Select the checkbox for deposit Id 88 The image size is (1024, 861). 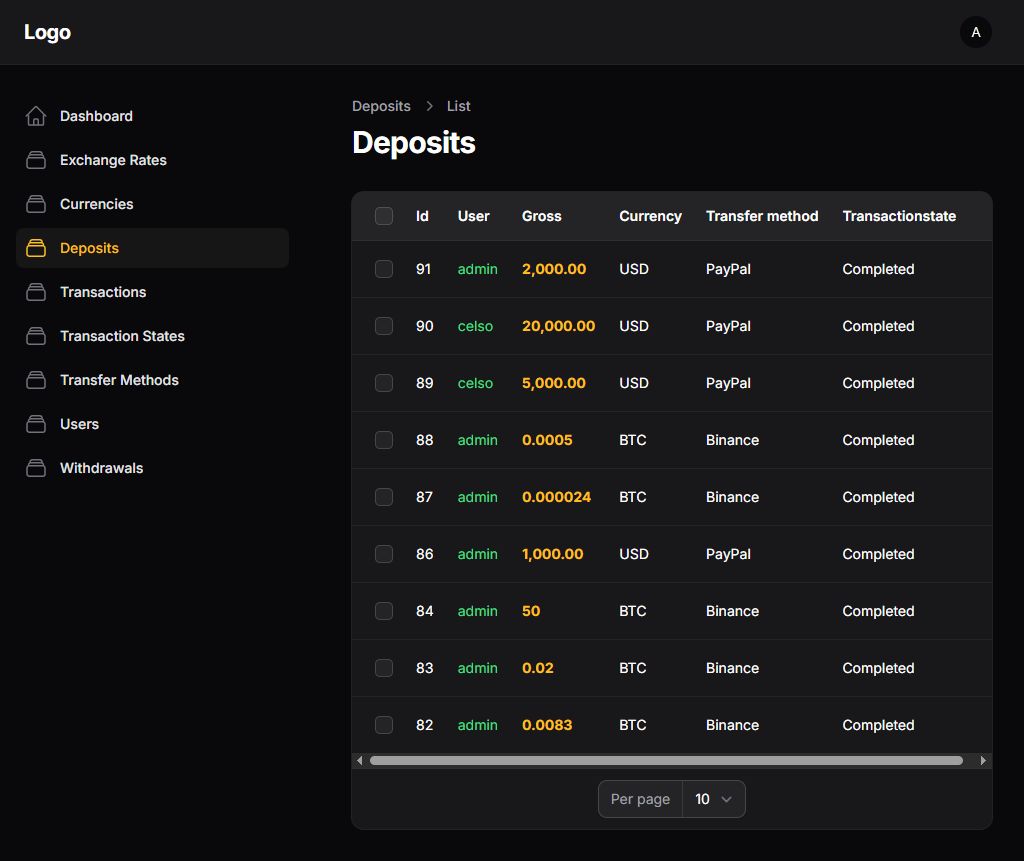click(384, 440)
